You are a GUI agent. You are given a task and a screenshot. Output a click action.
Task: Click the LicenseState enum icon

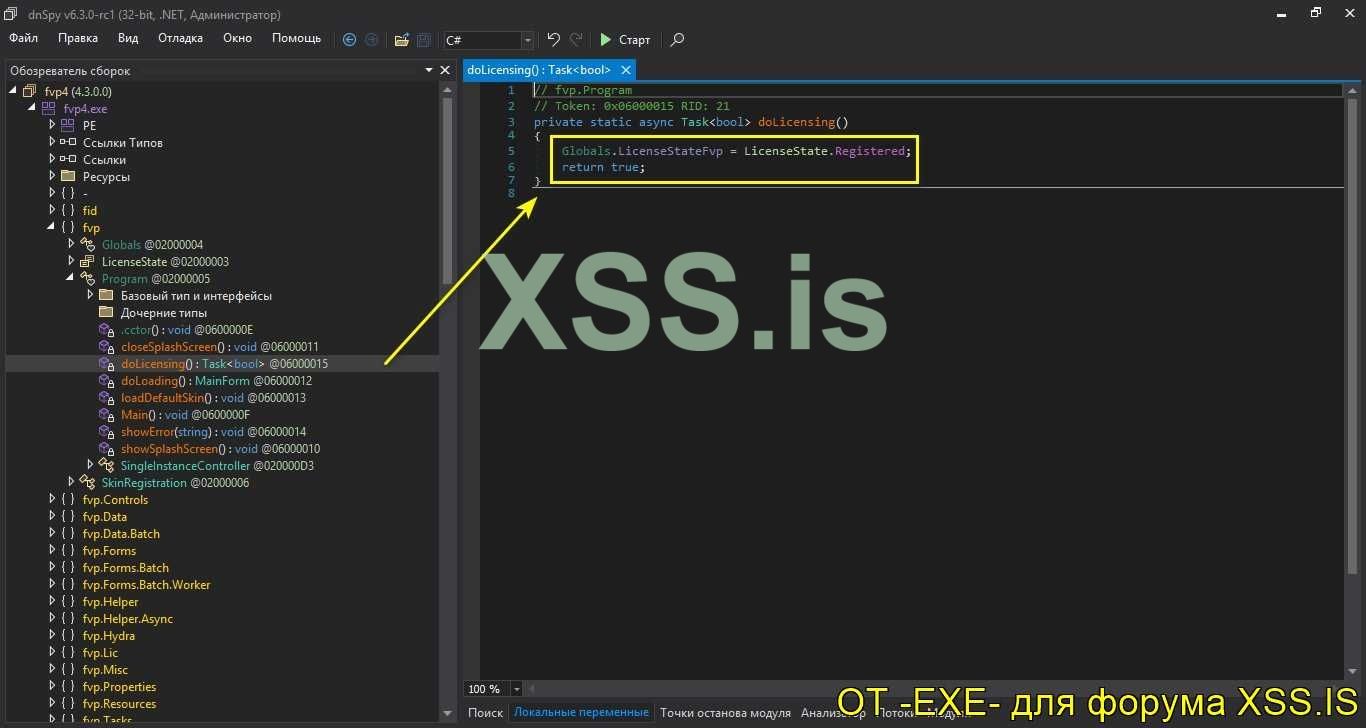(x=86, y=262)
